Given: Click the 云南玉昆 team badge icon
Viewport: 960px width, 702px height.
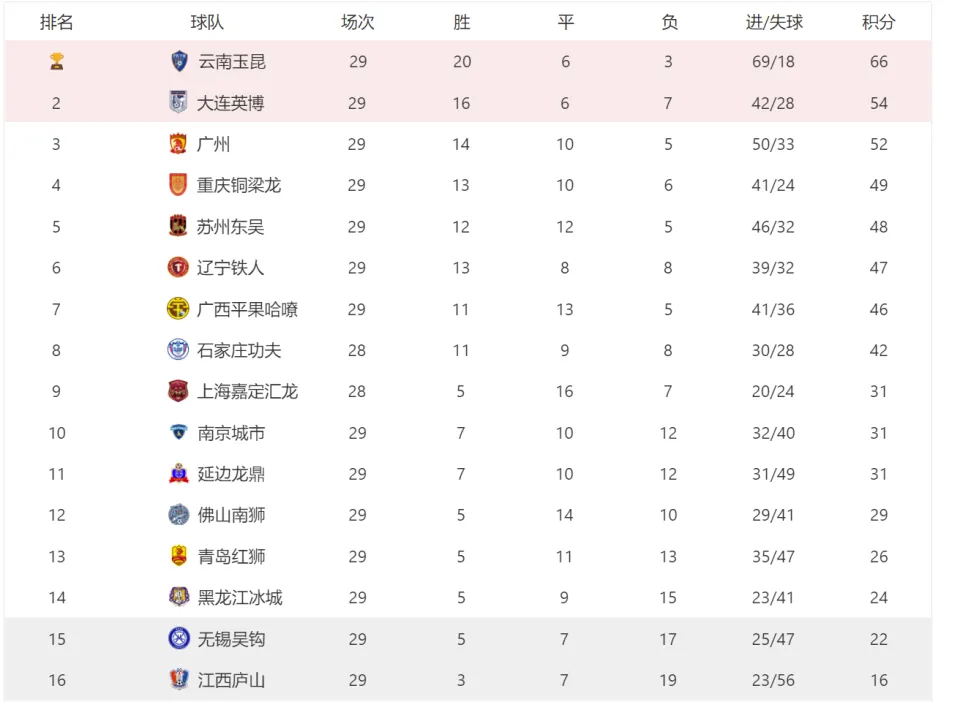Looking at the screenshot, I should 179,61.
